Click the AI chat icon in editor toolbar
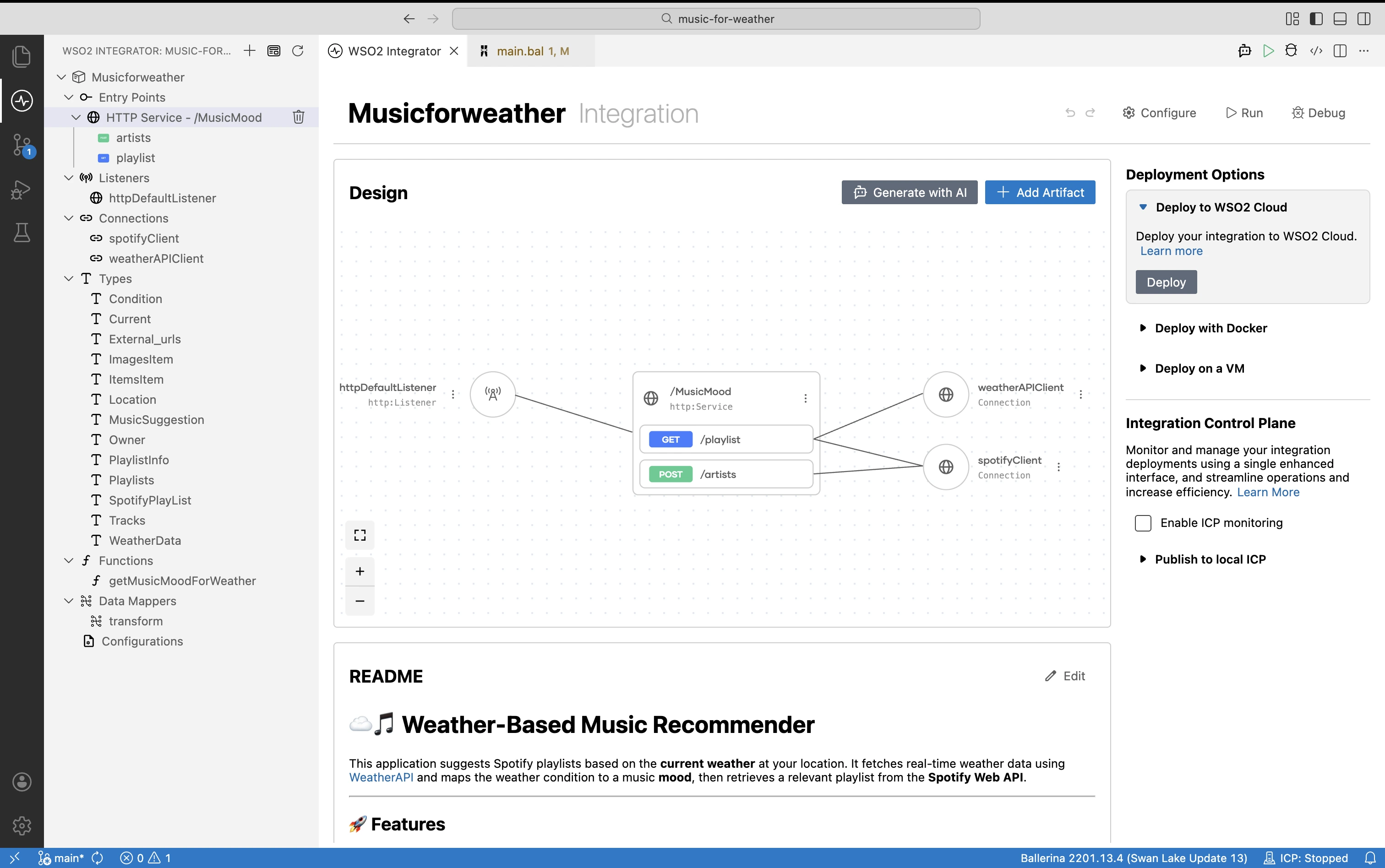This screenshot has height=868, width=1385. coord(1244,51)
